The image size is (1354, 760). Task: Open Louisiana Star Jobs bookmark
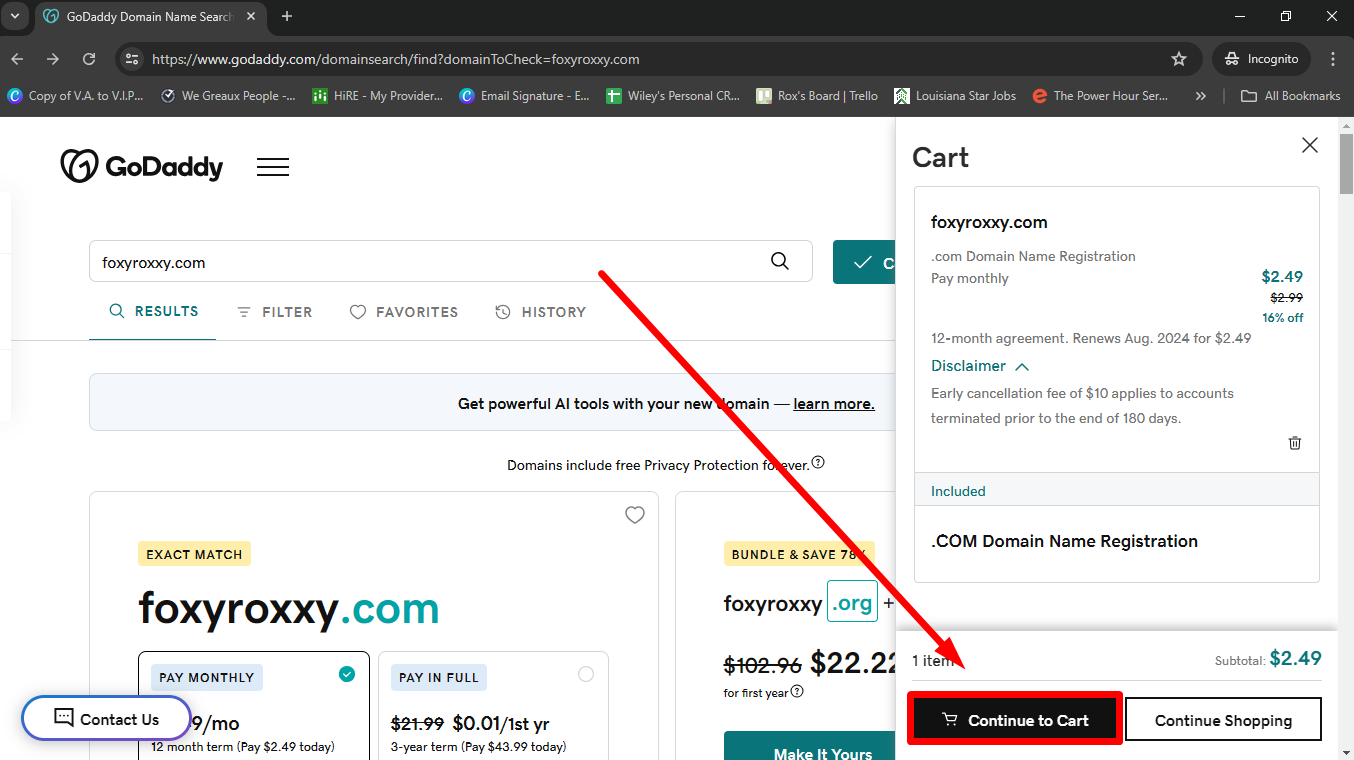[955, 96]
